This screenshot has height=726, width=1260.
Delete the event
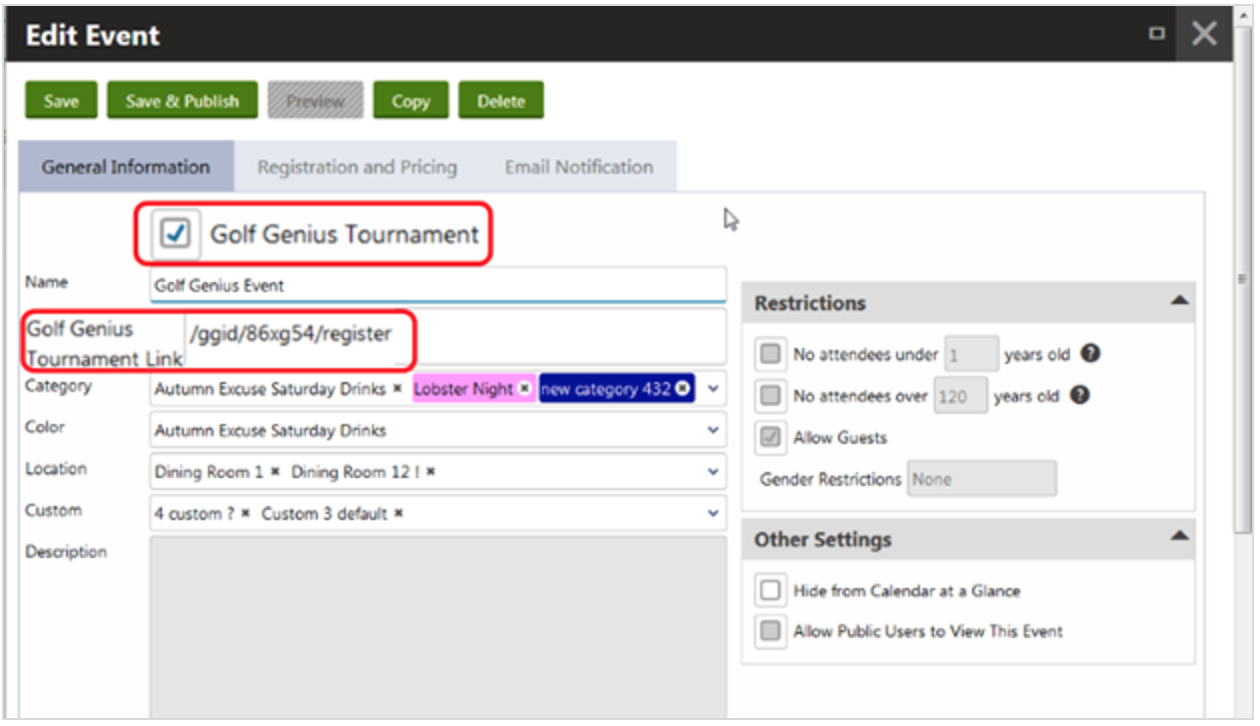pos(501,101)
